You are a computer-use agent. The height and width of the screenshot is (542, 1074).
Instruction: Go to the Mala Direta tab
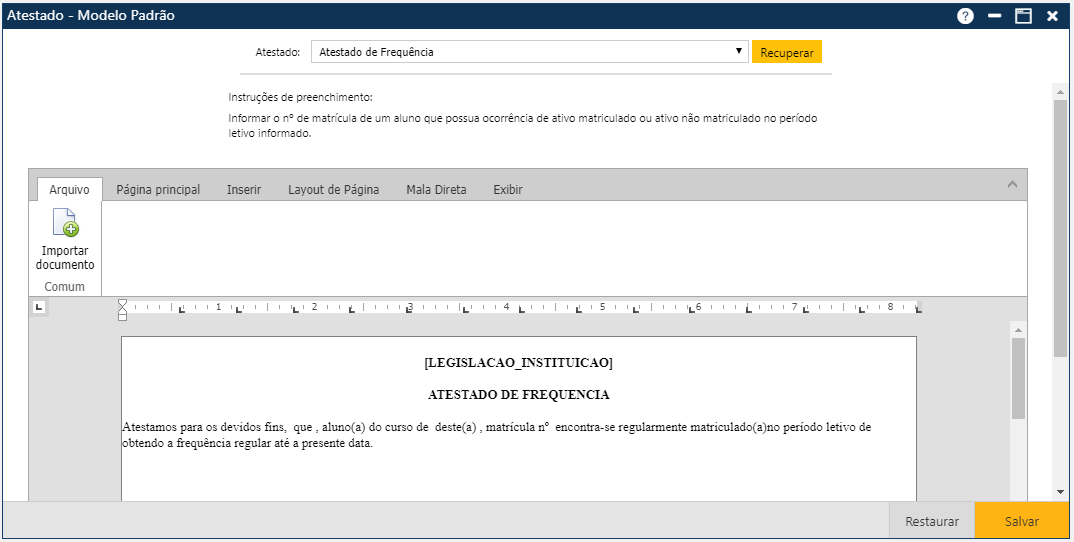[x=436, y=189]
